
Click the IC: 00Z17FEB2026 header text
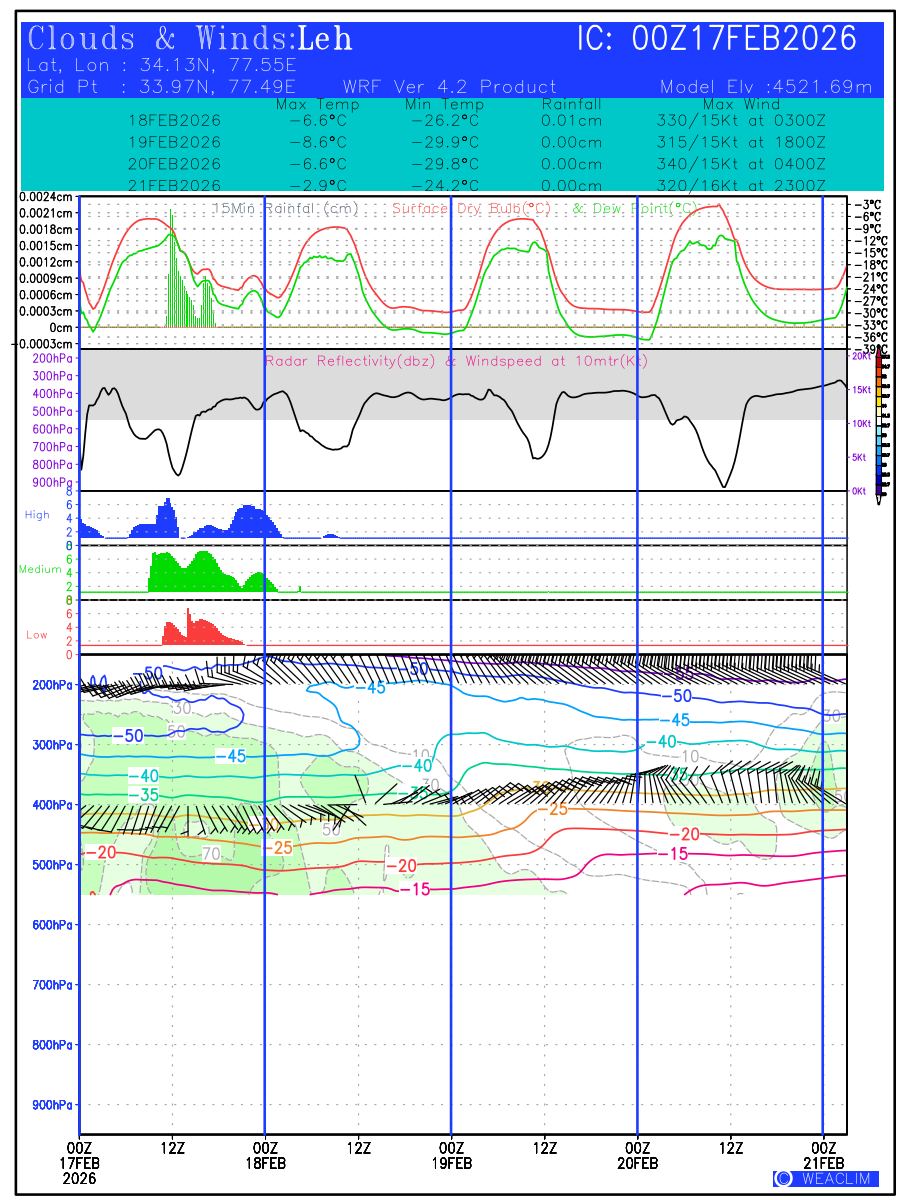717,39
